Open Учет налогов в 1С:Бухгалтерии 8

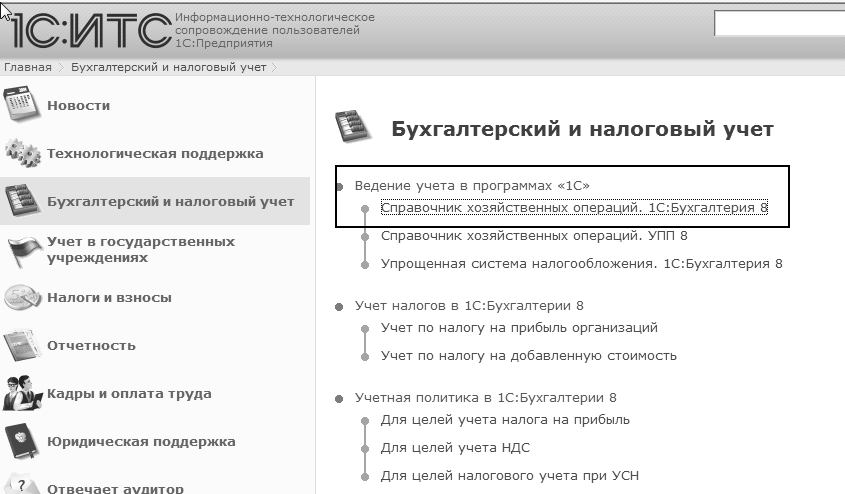[469, 306]
